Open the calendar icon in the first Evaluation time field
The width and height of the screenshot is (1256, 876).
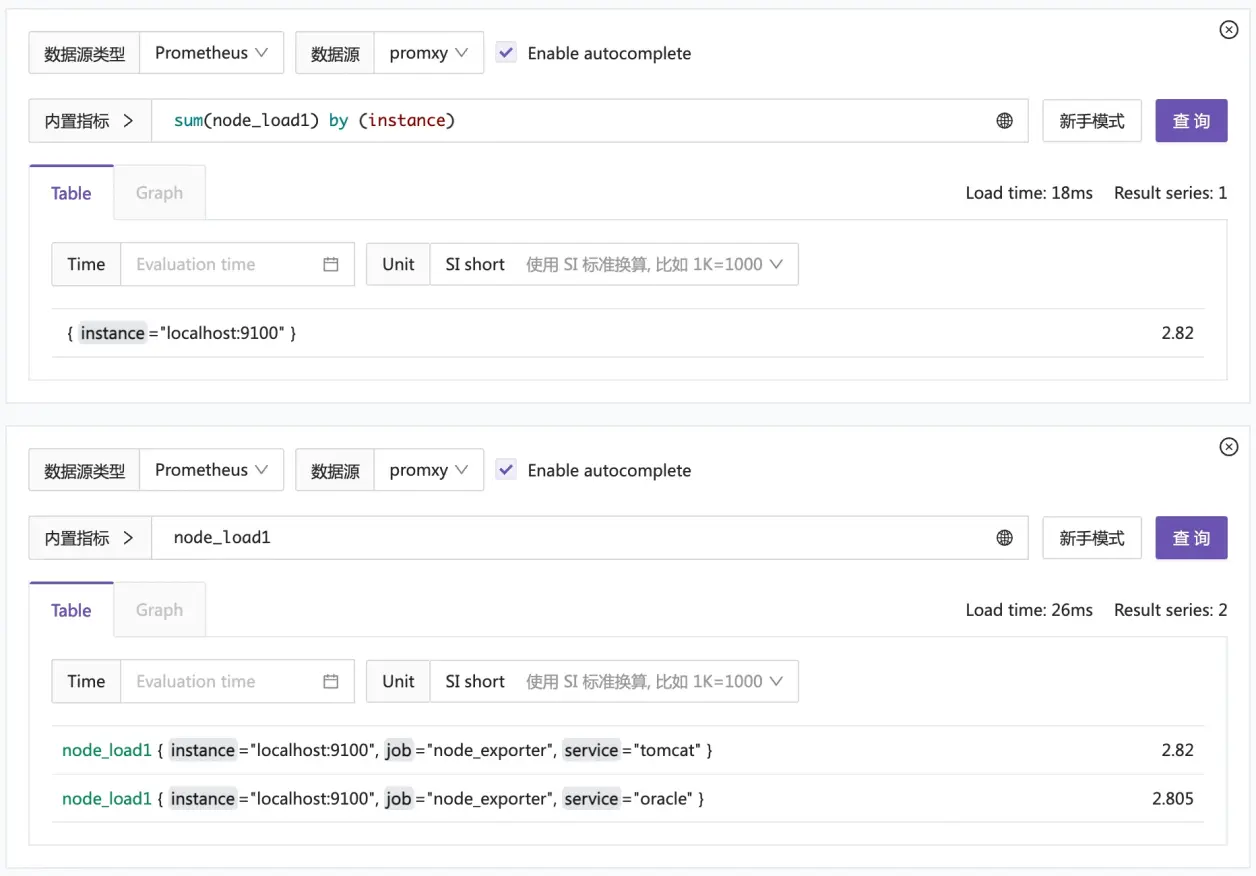[x=331, y=264]
